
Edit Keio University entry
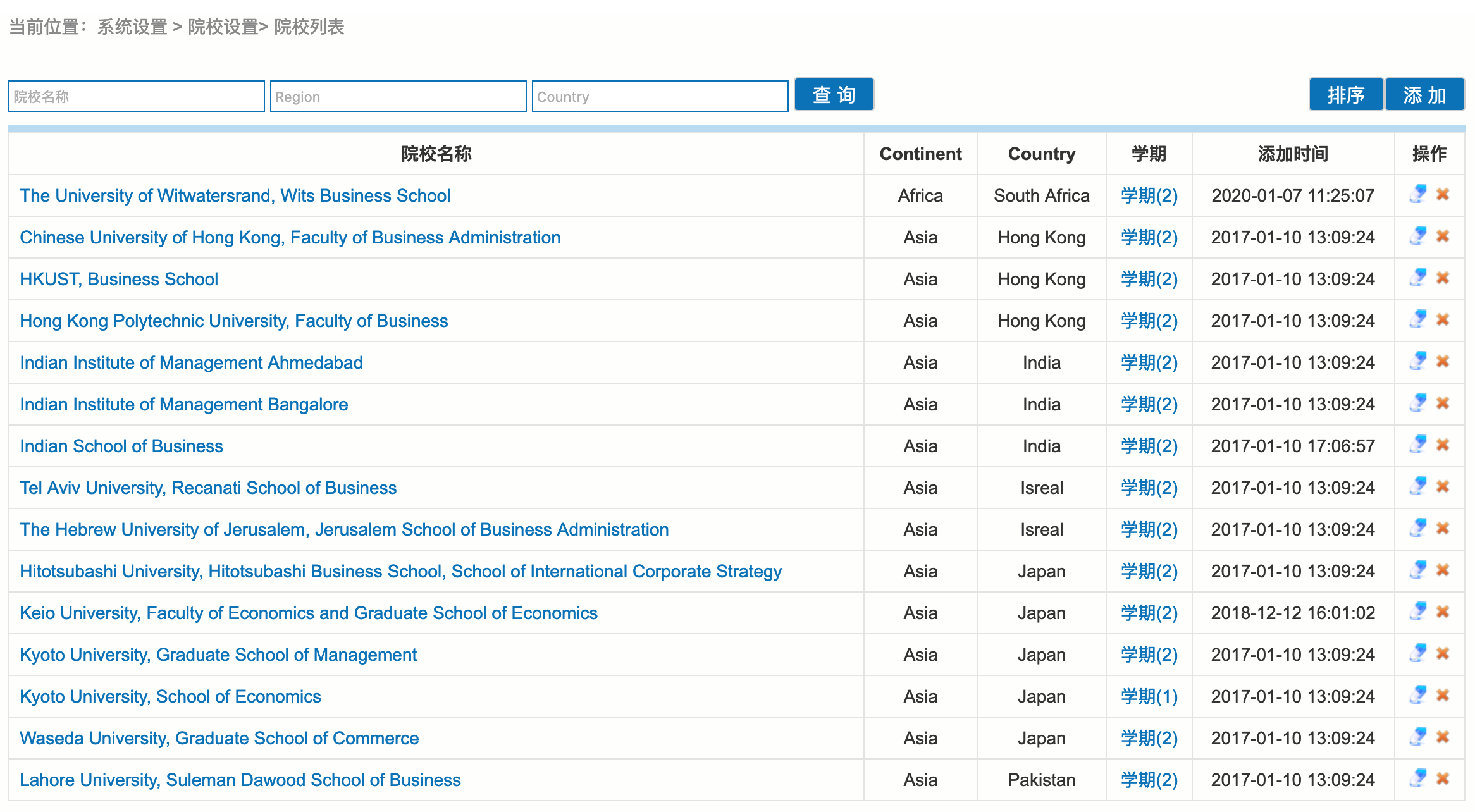coord(1417,612)
